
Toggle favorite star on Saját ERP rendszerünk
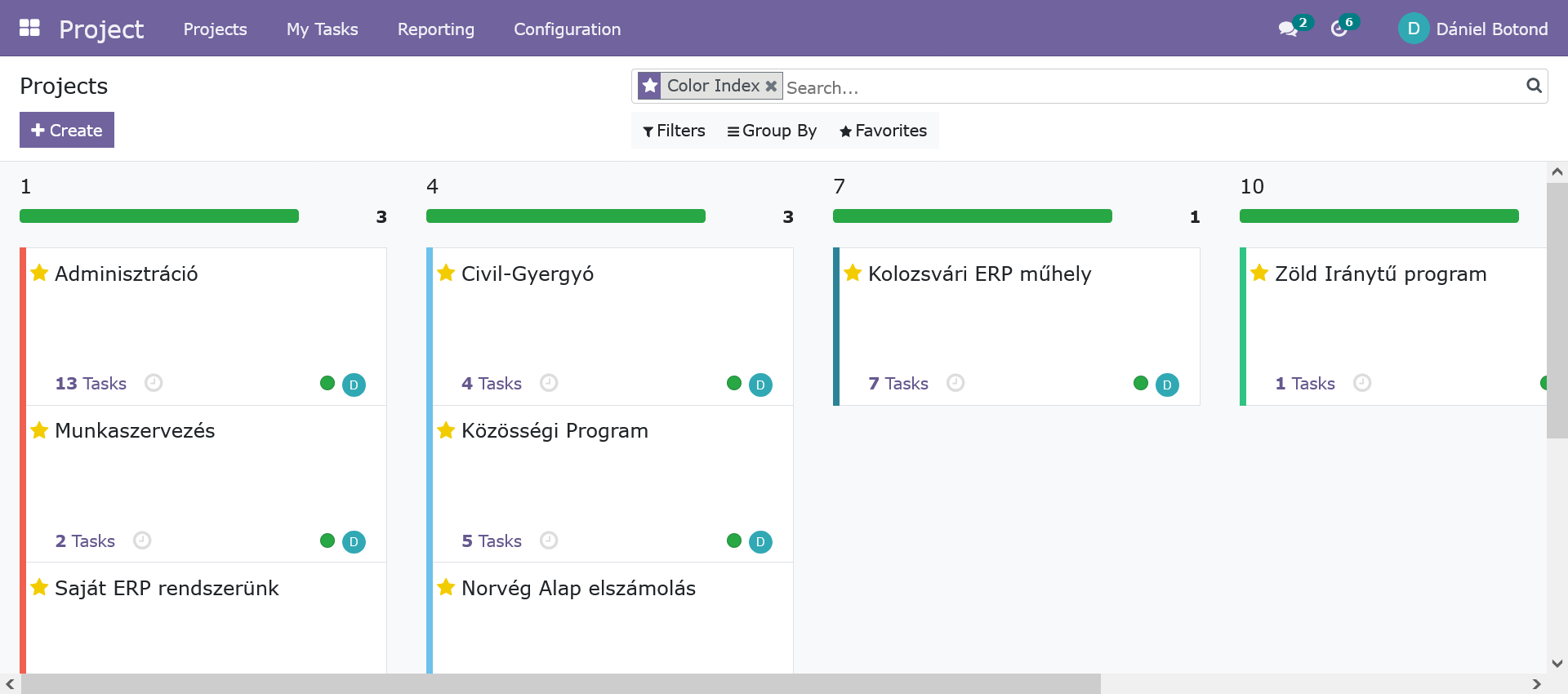click(39, 587)
